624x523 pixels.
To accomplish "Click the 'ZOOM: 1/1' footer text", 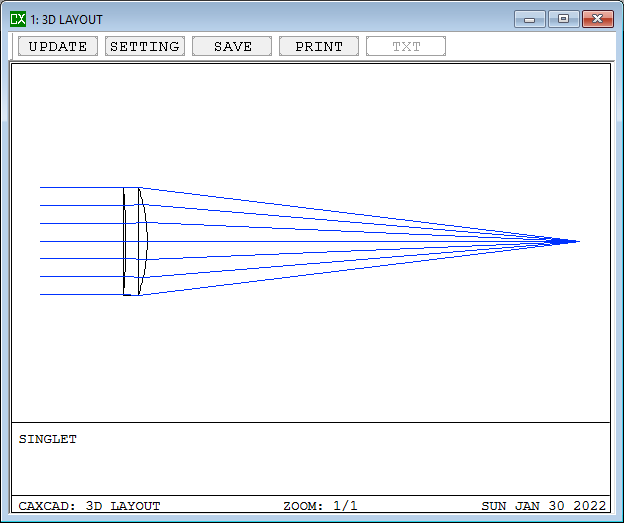I will (320, 506).
